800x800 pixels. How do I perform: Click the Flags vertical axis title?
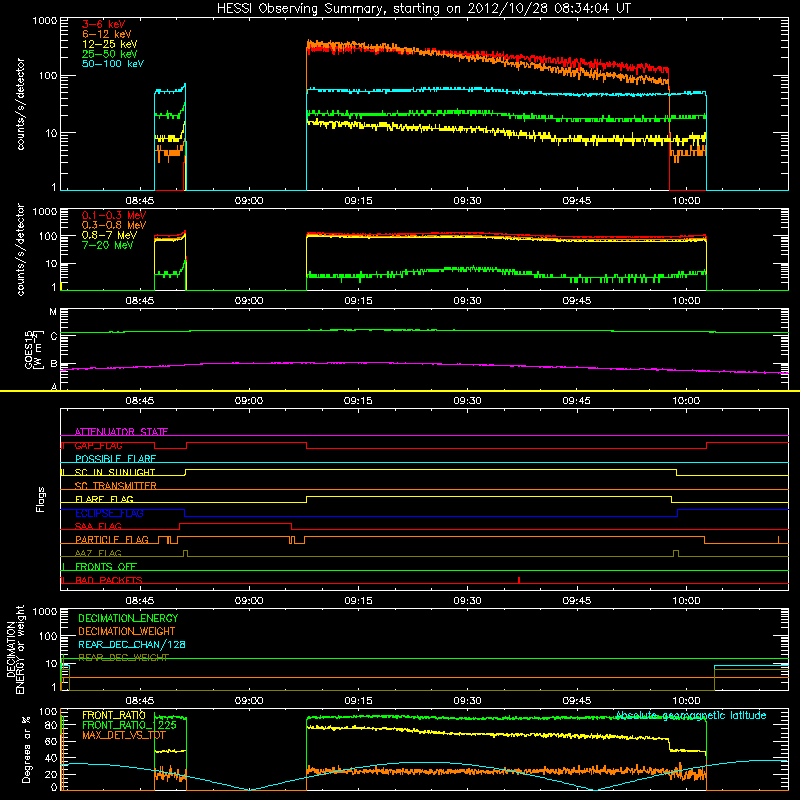click(x=41, y=499)
